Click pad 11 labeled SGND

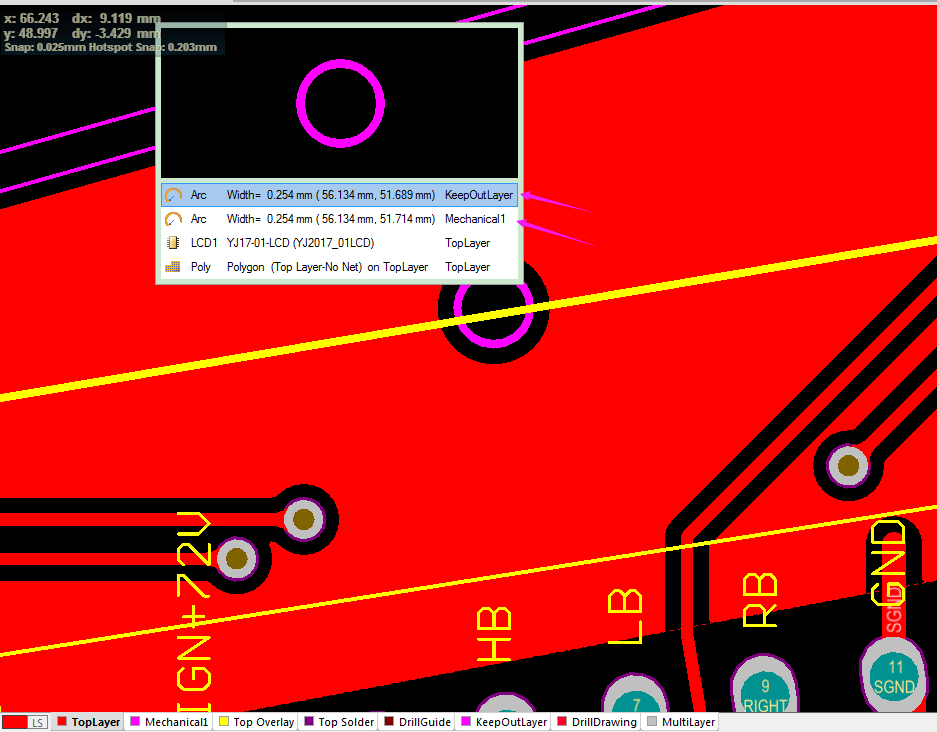(x=895, y=676)
